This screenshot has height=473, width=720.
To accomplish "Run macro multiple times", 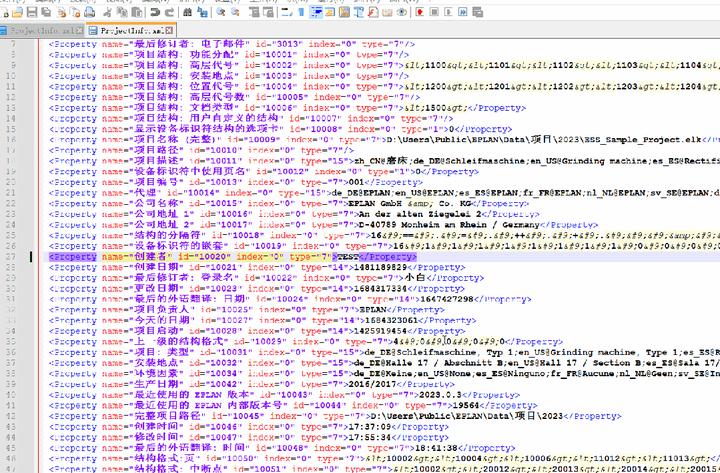I will coord(463,12).
